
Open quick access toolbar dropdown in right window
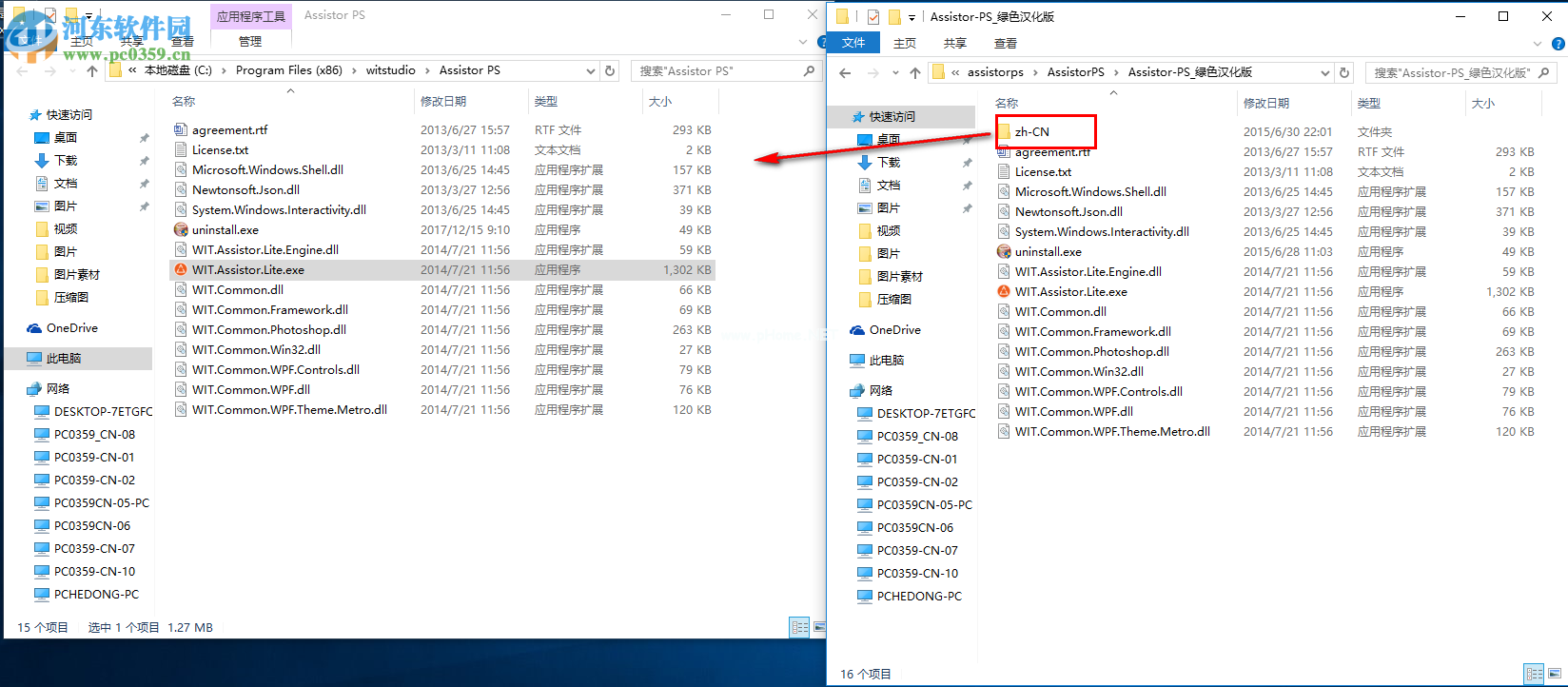click(x=911, y=17)
